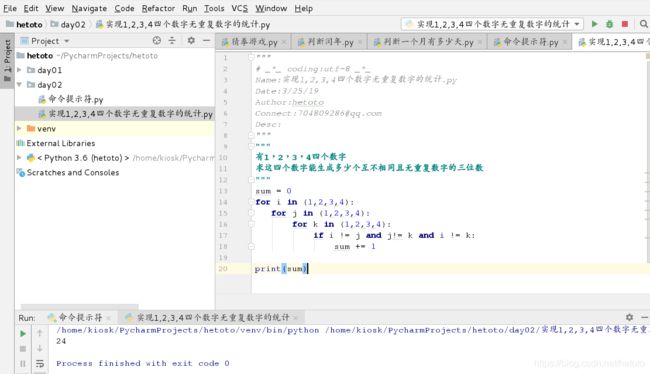The image size is (650, 374).
Task: Expand the Python 3.6 (hetoto) node
Action: 19,158
